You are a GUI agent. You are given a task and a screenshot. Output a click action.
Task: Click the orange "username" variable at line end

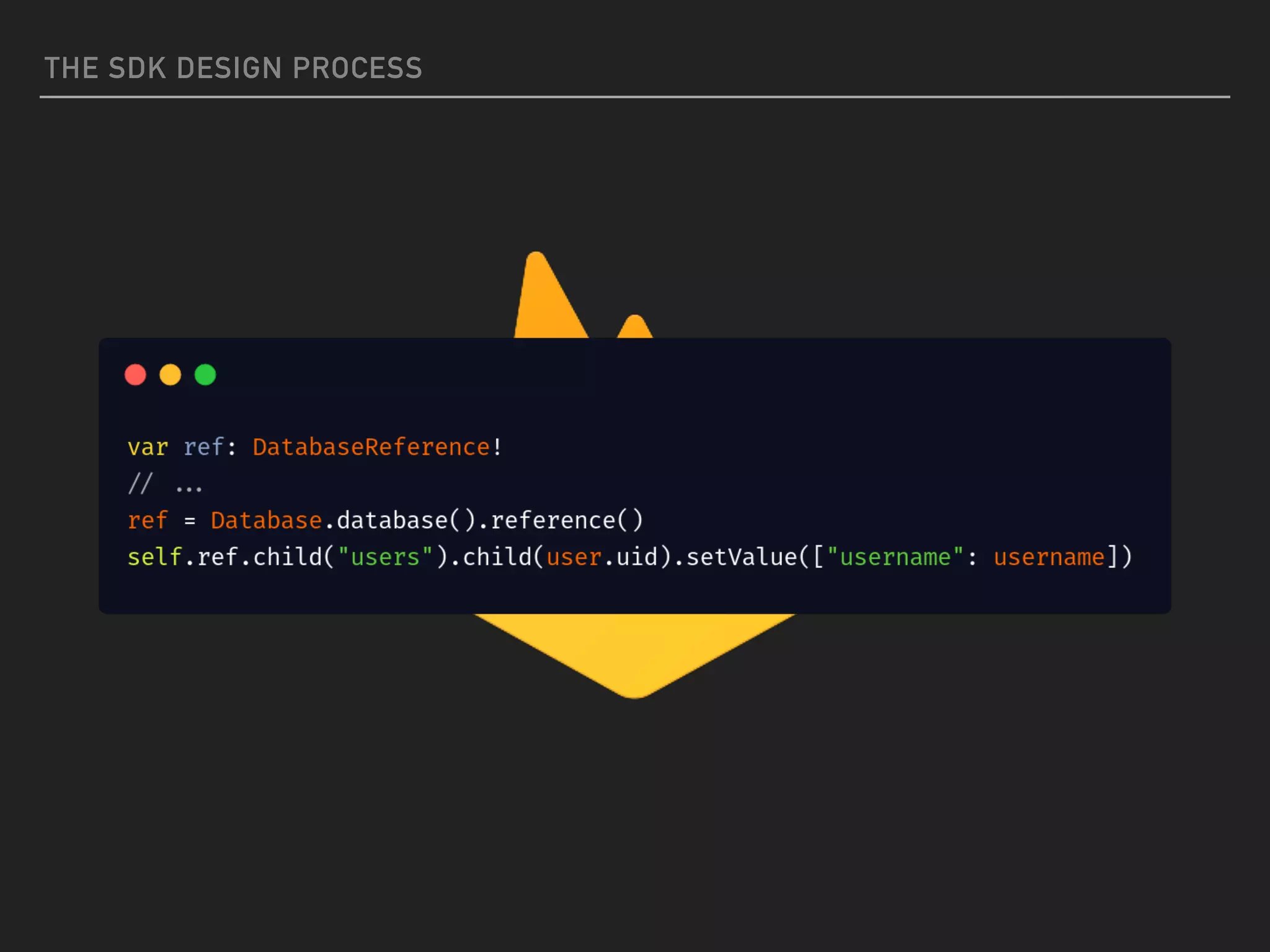click(x=1049, y=557)
